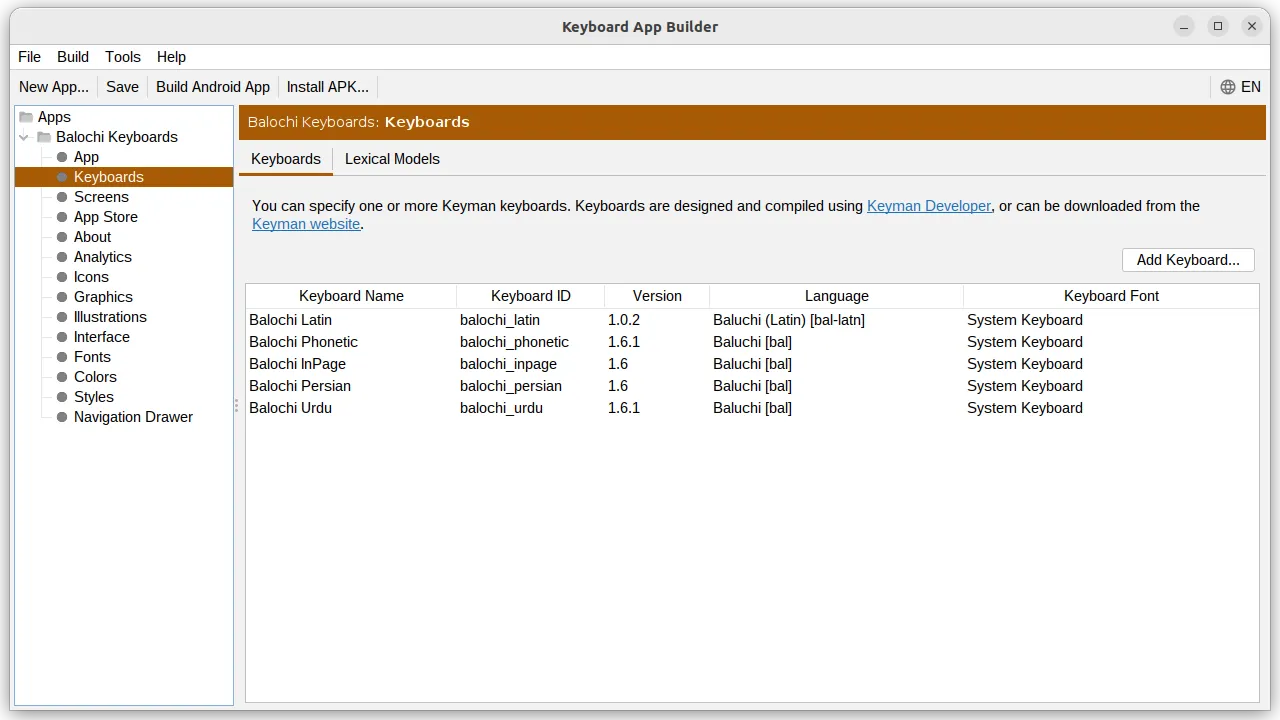
Task: Select the Balochi Latin keyboard row
Action: tap(752, 320)
